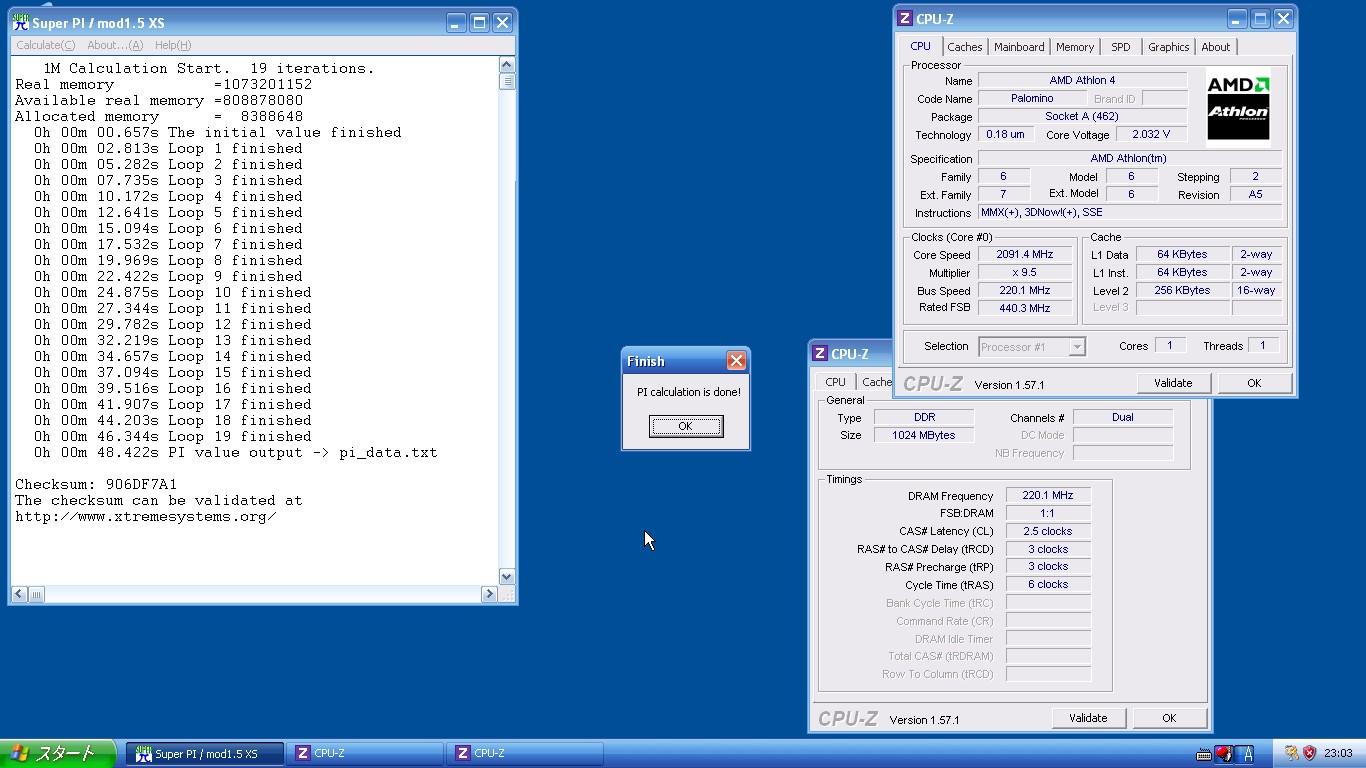1366x768 pixels.
Task: Confirm PI calculation done with OK
Action: pyautogui.click(x=685, y=426)
